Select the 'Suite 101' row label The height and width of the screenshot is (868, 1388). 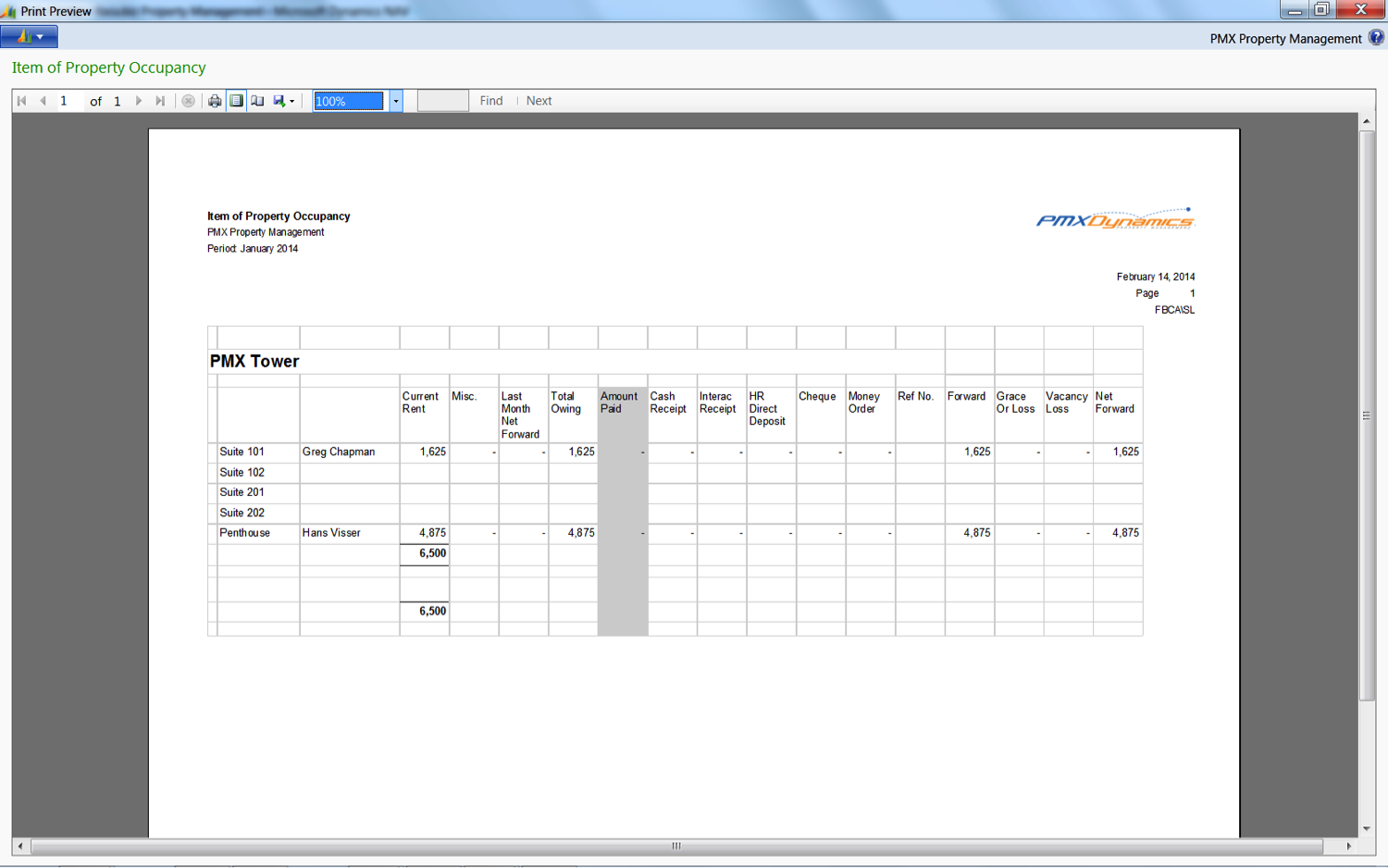(242, 453)
